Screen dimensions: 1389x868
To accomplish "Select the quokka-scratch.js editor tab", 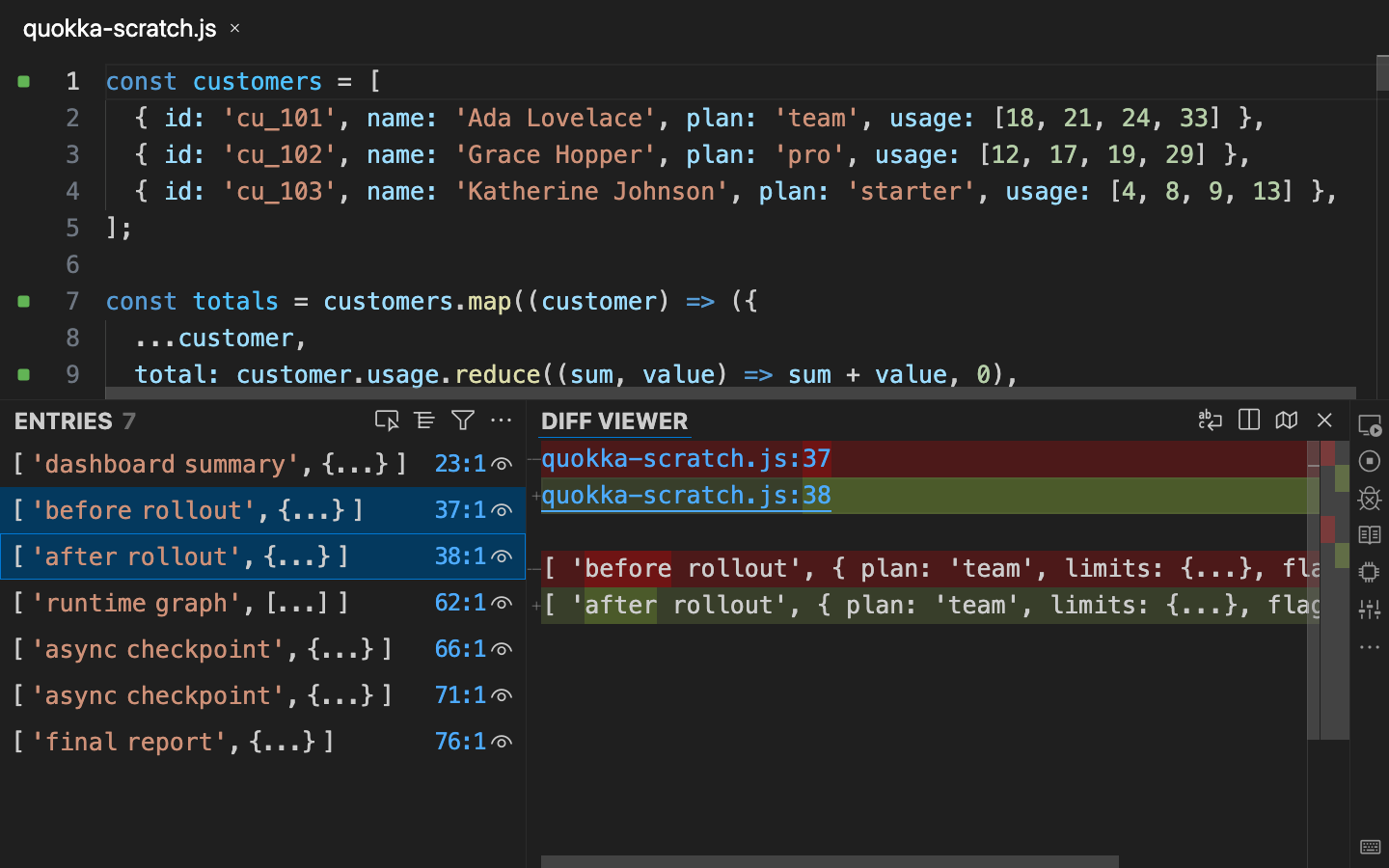I will point(120,29).
